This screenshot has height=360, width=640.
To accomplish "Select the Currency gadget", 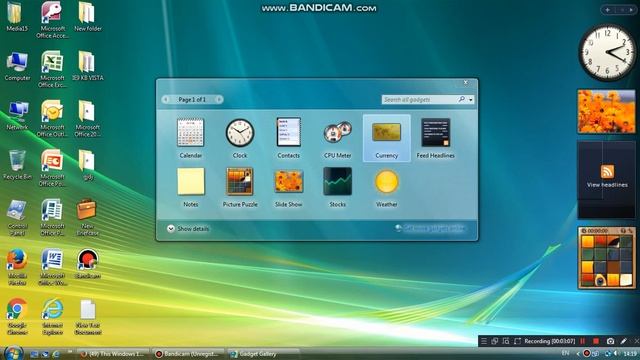I will pos(387,138).
